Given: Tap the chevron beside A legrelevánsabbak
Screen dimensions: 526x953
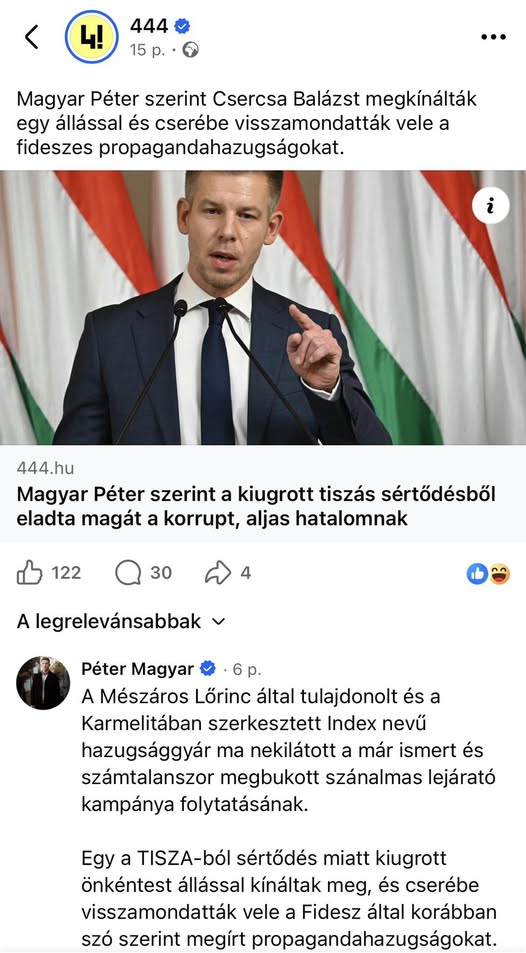Looking at the screenshot, I should (x=218, y=622).
